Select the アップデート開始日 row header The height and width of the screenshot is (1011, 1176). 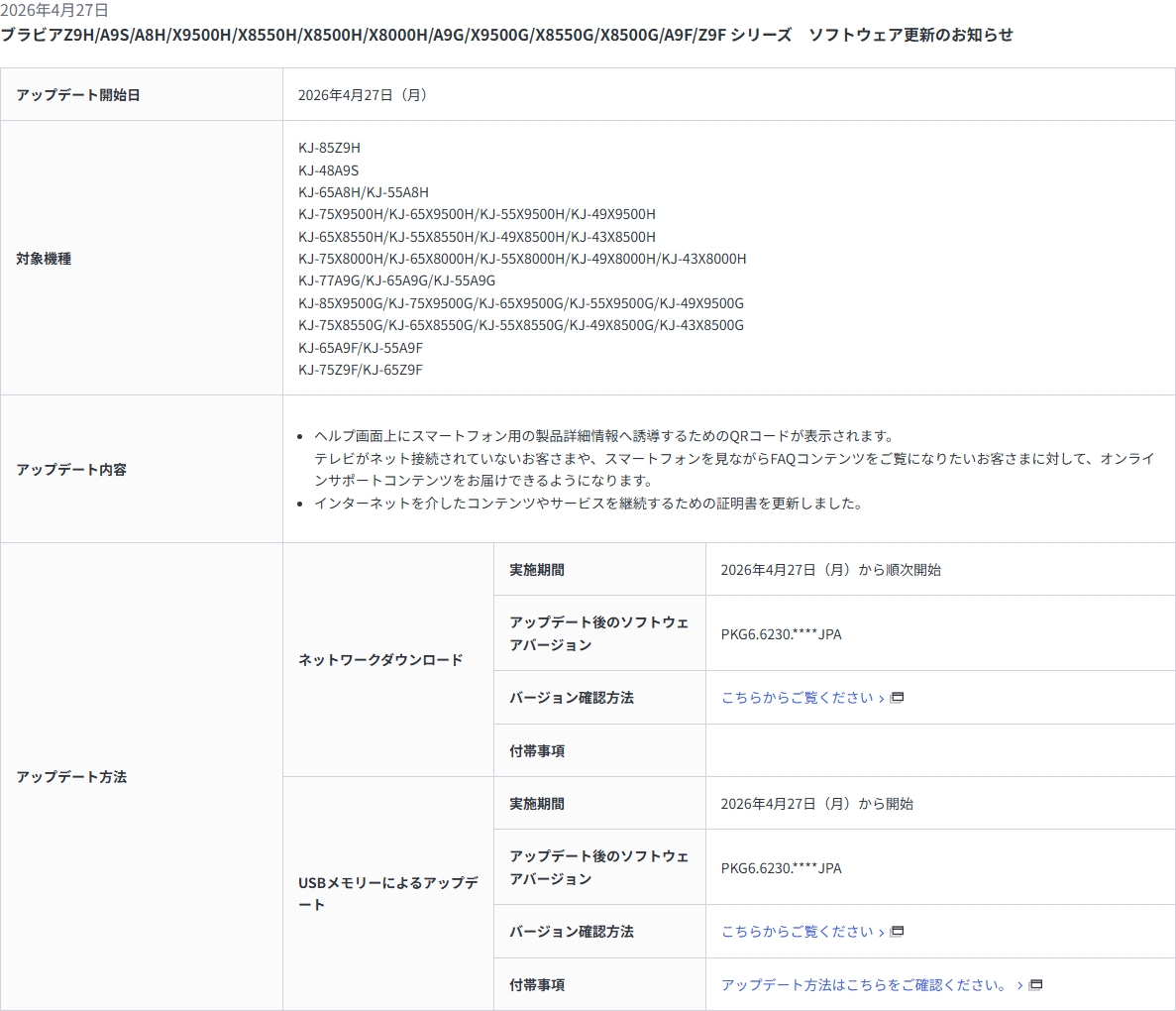pyautogui.click(x=78, y=95)
